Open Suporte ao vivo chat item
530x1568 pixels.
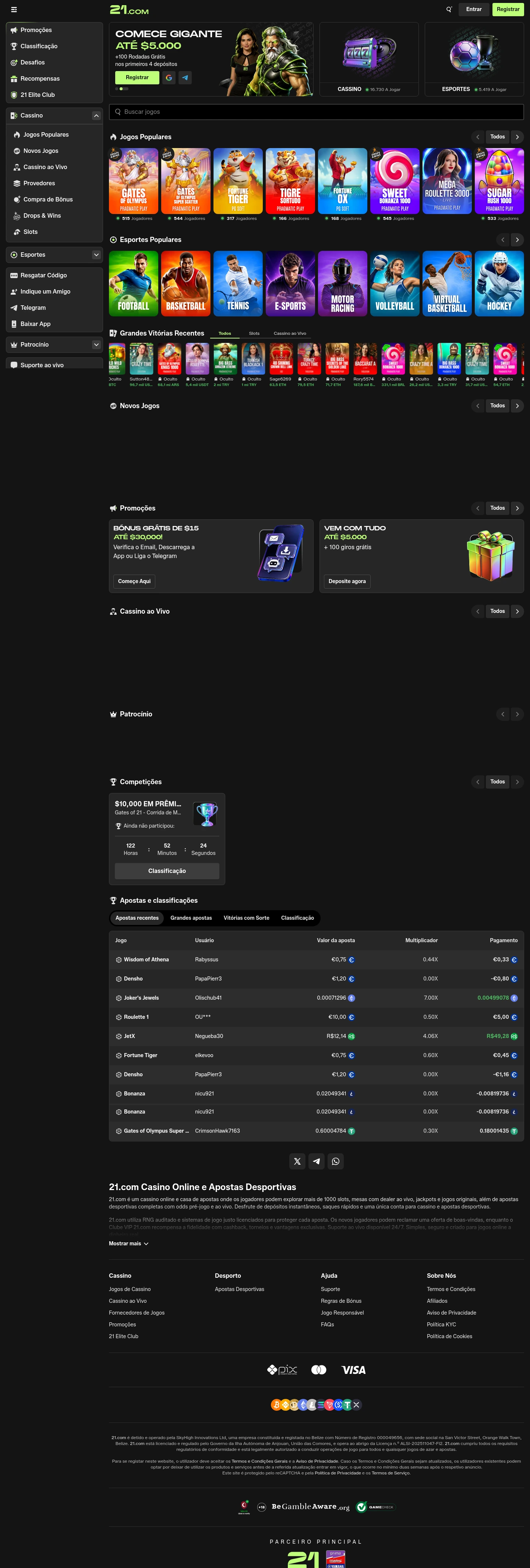pyautogui.click(x=54, y=365)
